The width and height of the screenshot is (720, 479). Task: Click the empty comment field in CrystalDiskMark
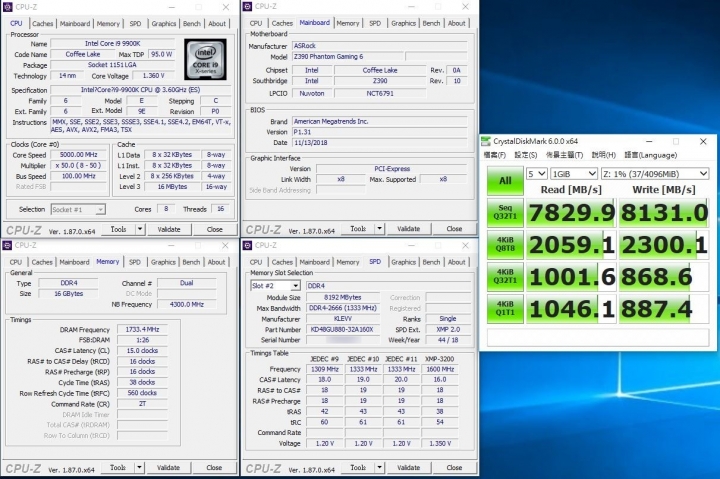pos(598,338)
